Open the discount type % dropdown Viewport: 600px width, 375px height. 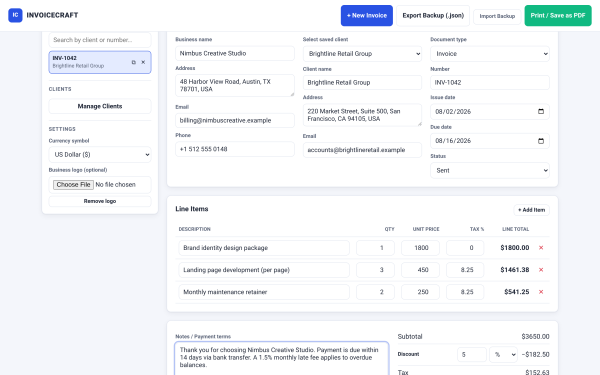[x=503, y=355]
